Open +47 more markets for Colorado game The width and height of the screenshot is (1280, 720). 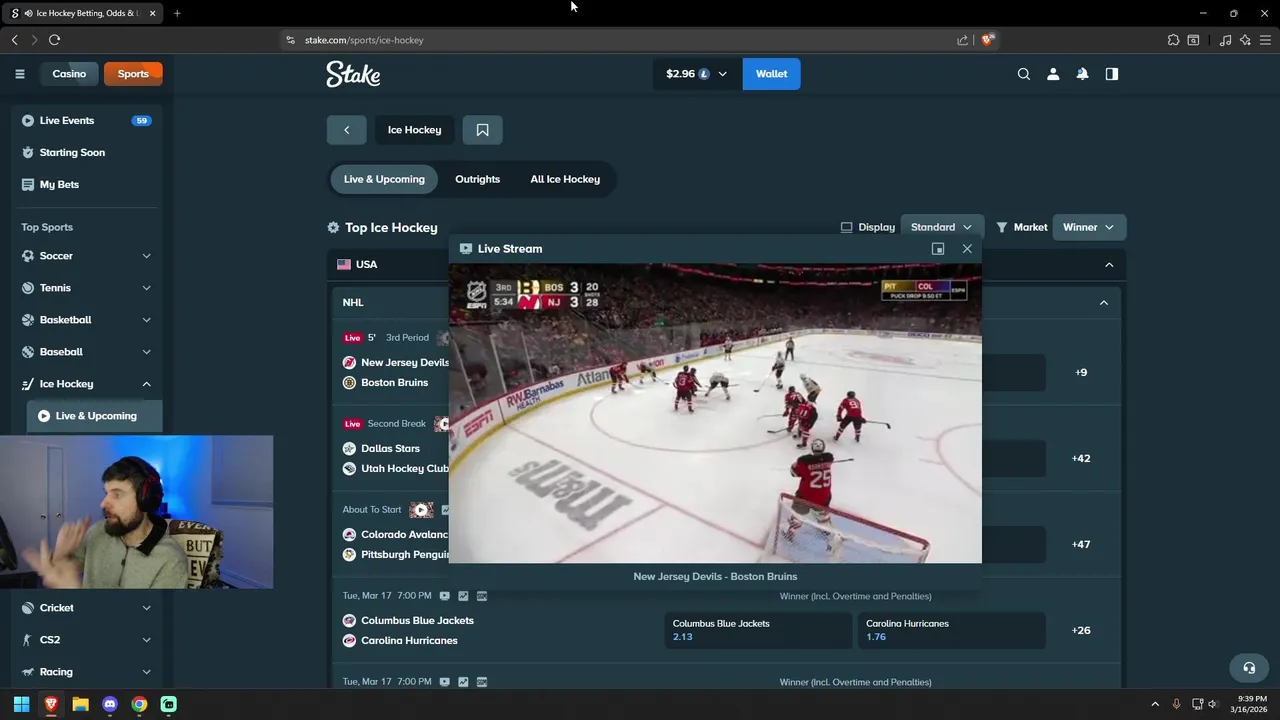point(1081,545)
